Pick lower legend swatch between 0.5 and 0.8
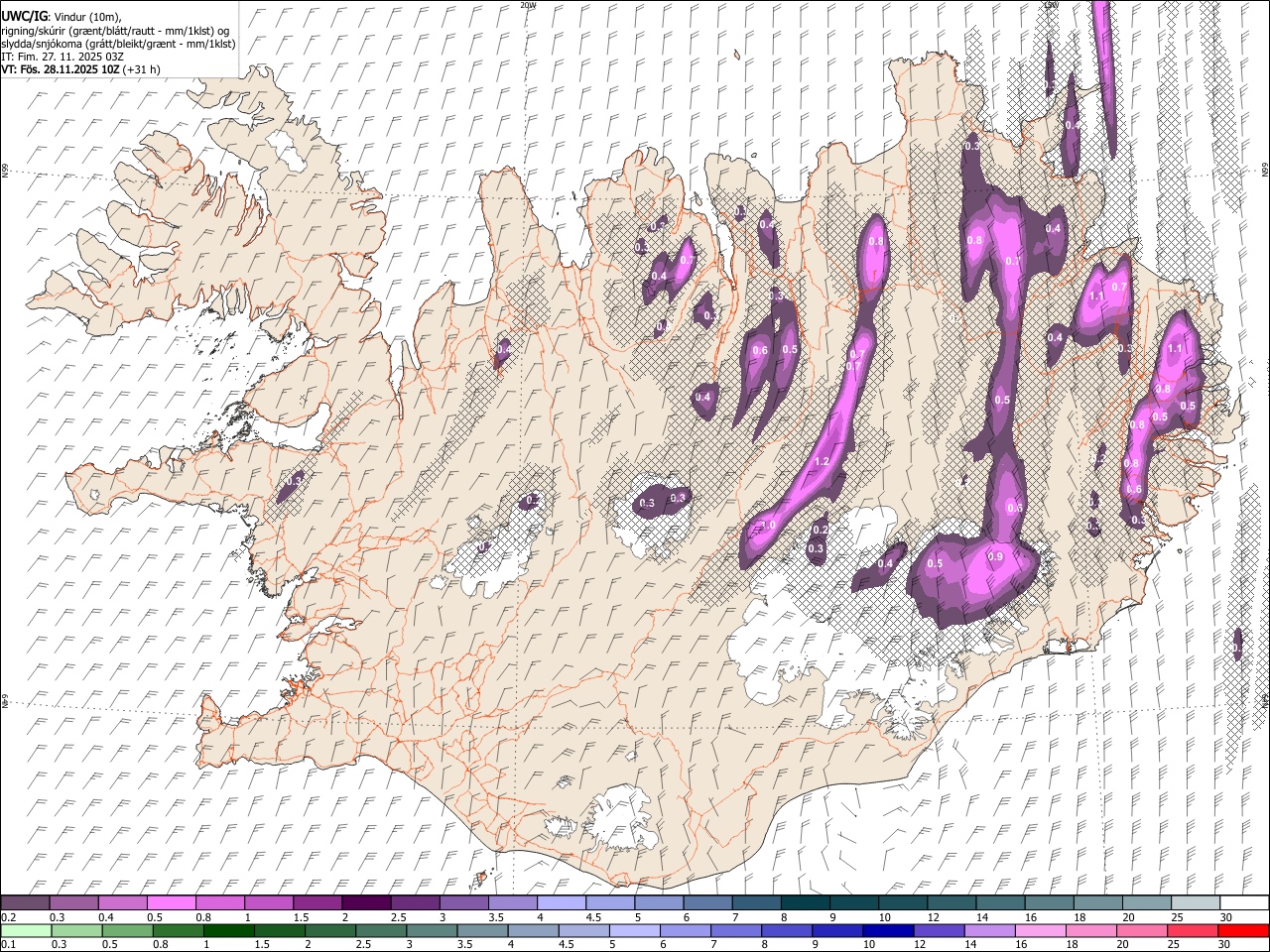 [127, 931]
